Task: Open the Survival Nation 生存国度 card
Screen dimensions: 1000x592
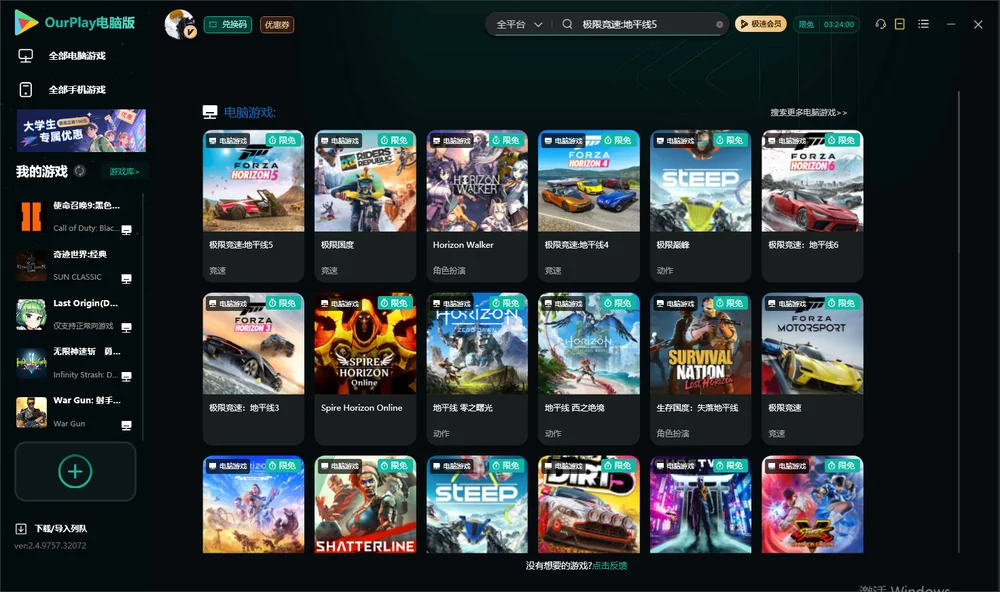Action: pyautogui.click(x=700, y=369)
